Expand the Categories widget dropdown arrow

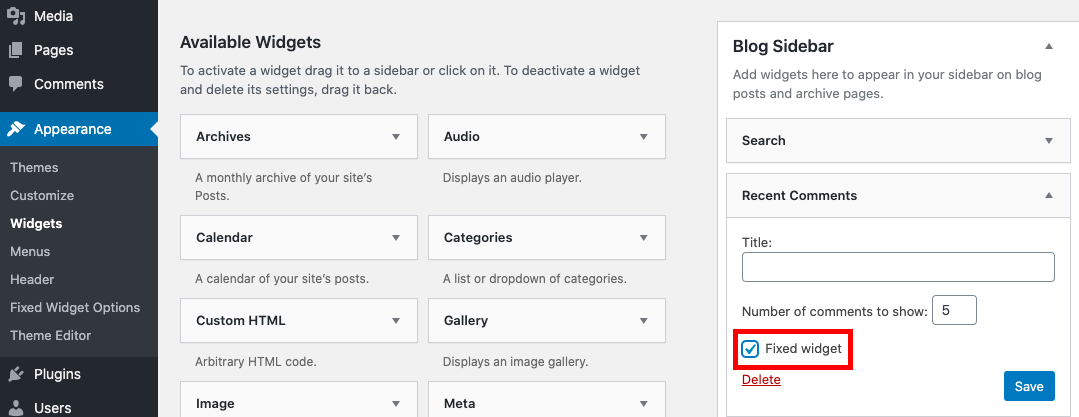coord(644,238)
